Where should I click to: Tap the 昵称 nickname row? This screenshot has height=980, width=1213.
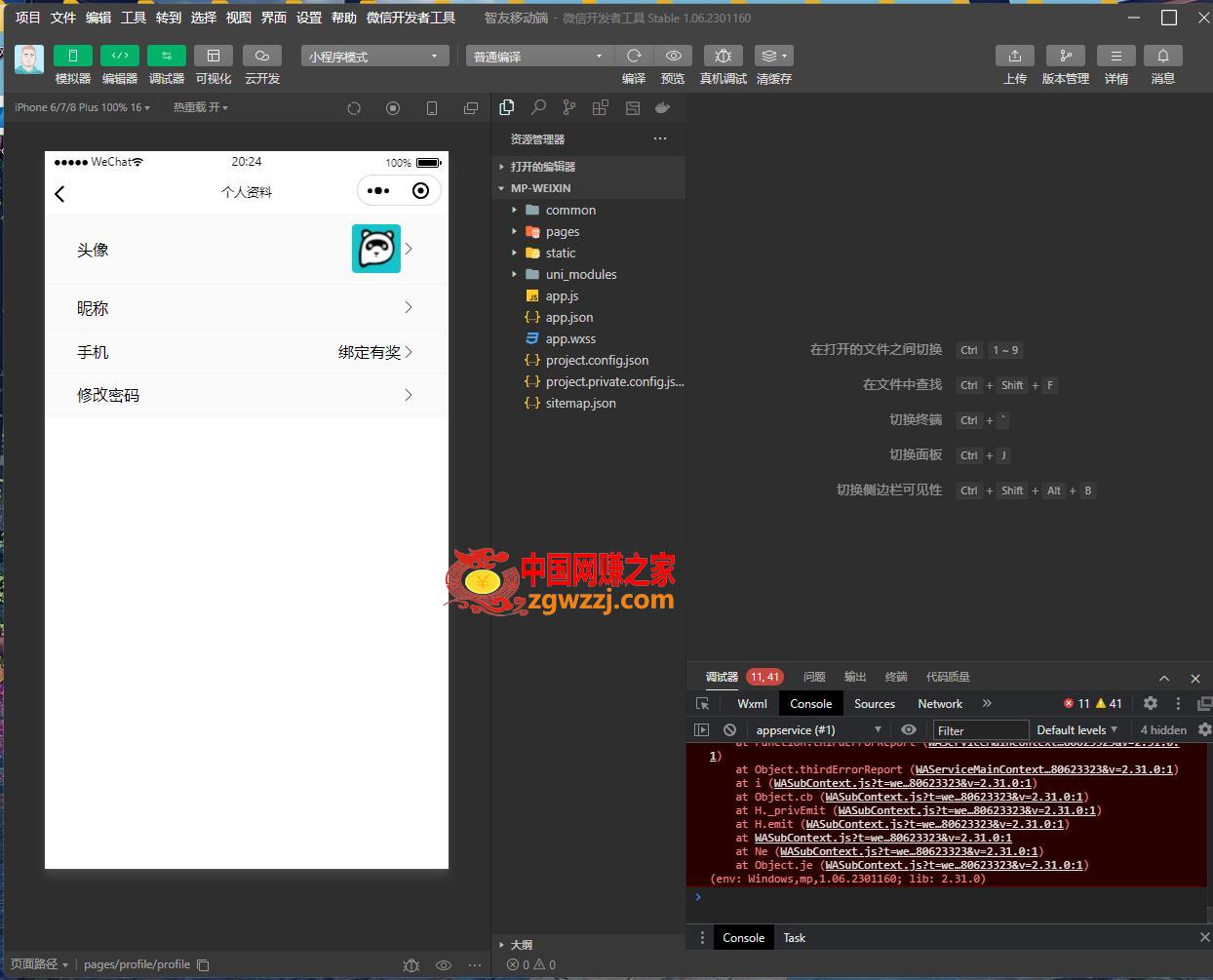click(247, 308)
